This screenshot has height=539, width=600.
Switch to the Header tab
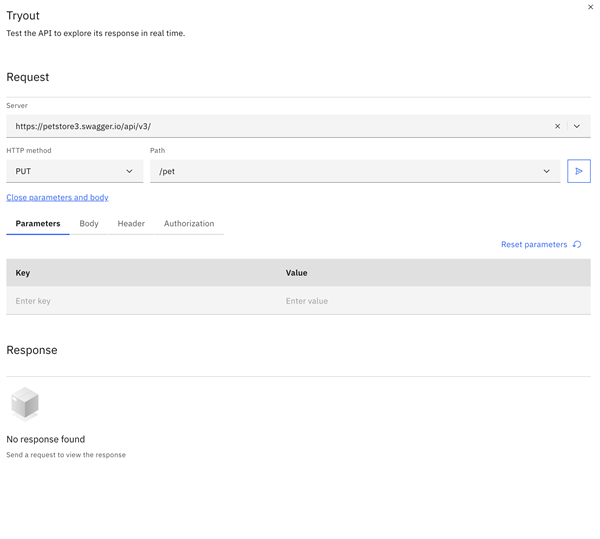[131, 224]
